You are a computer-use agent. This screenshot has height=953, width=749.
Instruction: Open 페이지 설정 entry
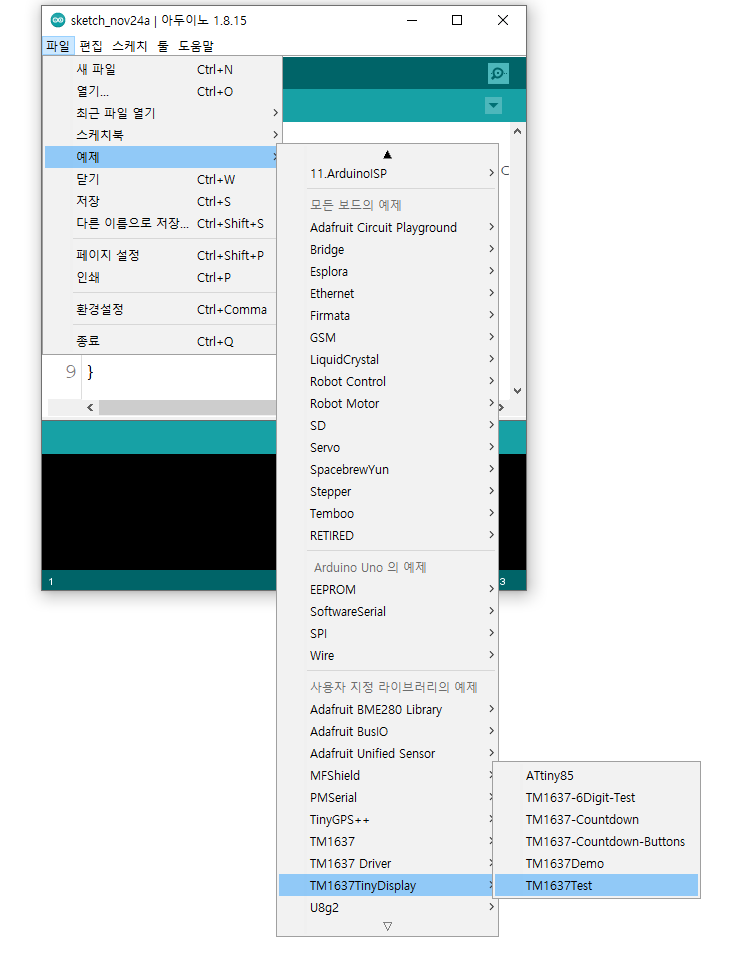pyautogui.click(x=162, y=255)
